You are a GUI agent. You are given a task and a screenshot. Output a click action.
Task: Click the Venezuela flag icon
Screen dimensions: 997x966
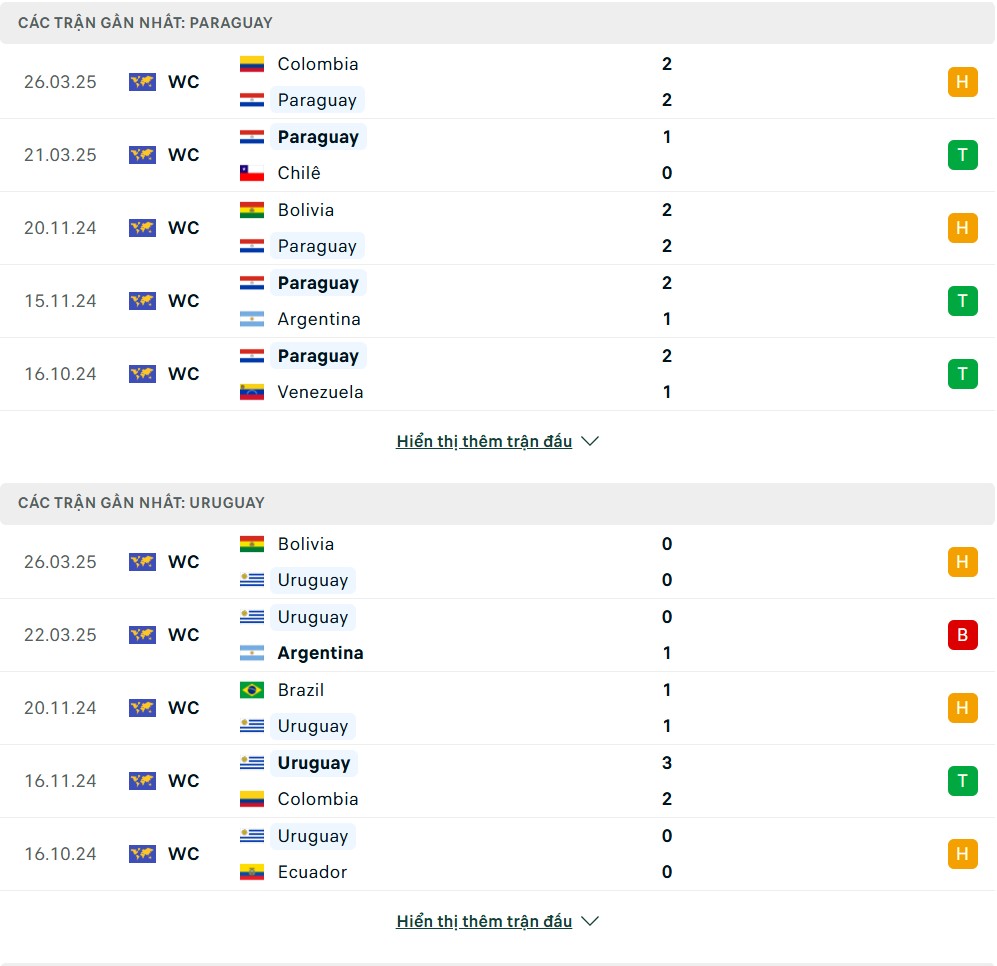252,392
